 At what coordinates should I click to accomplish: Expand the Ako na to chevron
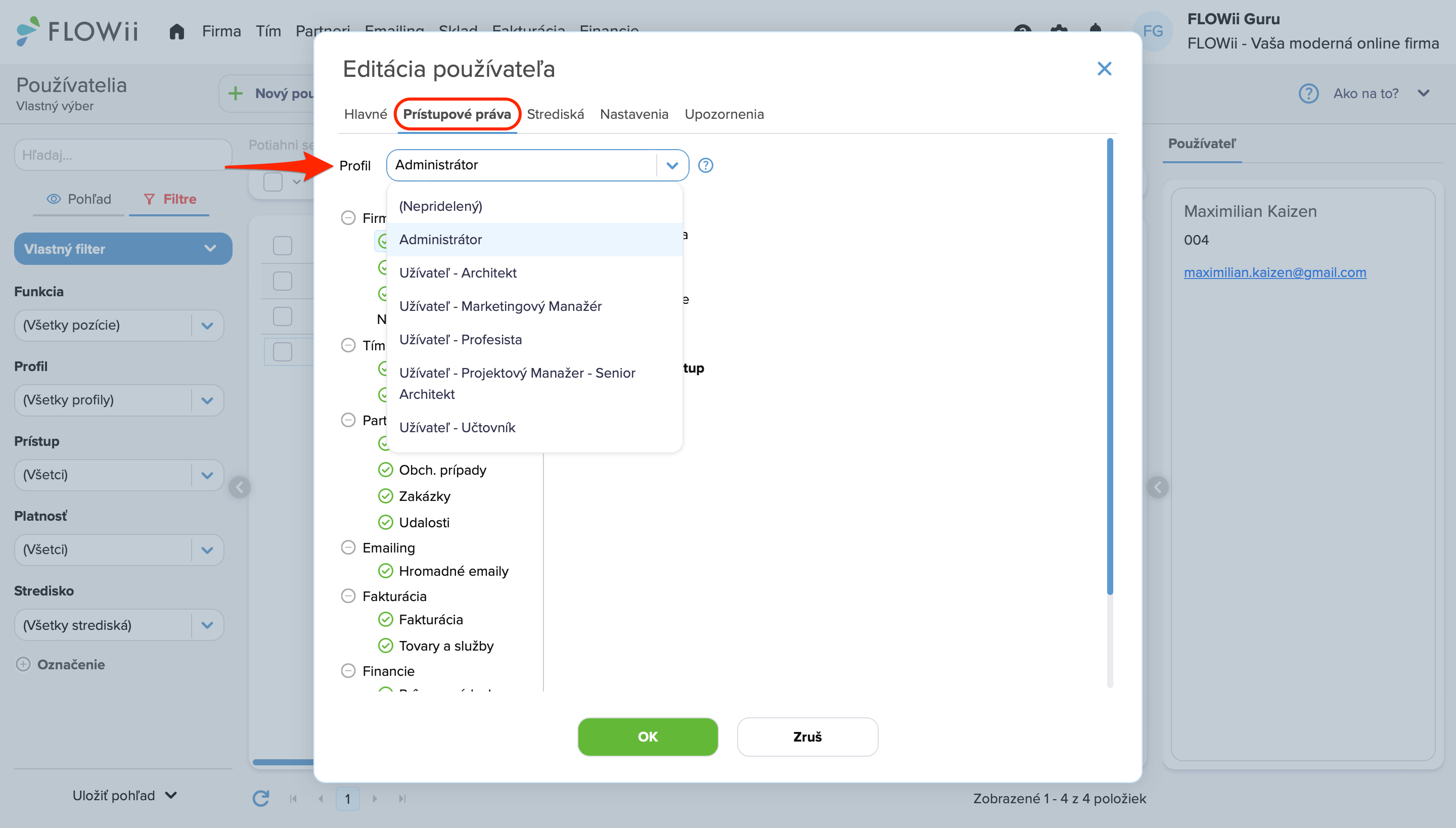click(1424, 93)
